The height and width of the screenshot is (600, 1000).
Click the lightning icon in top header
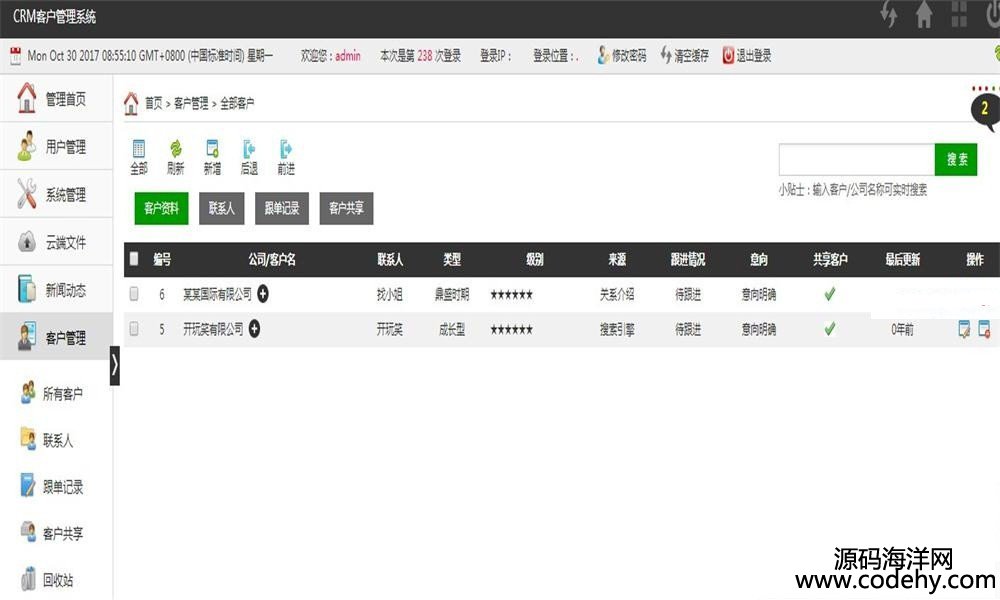pos(889,15)
